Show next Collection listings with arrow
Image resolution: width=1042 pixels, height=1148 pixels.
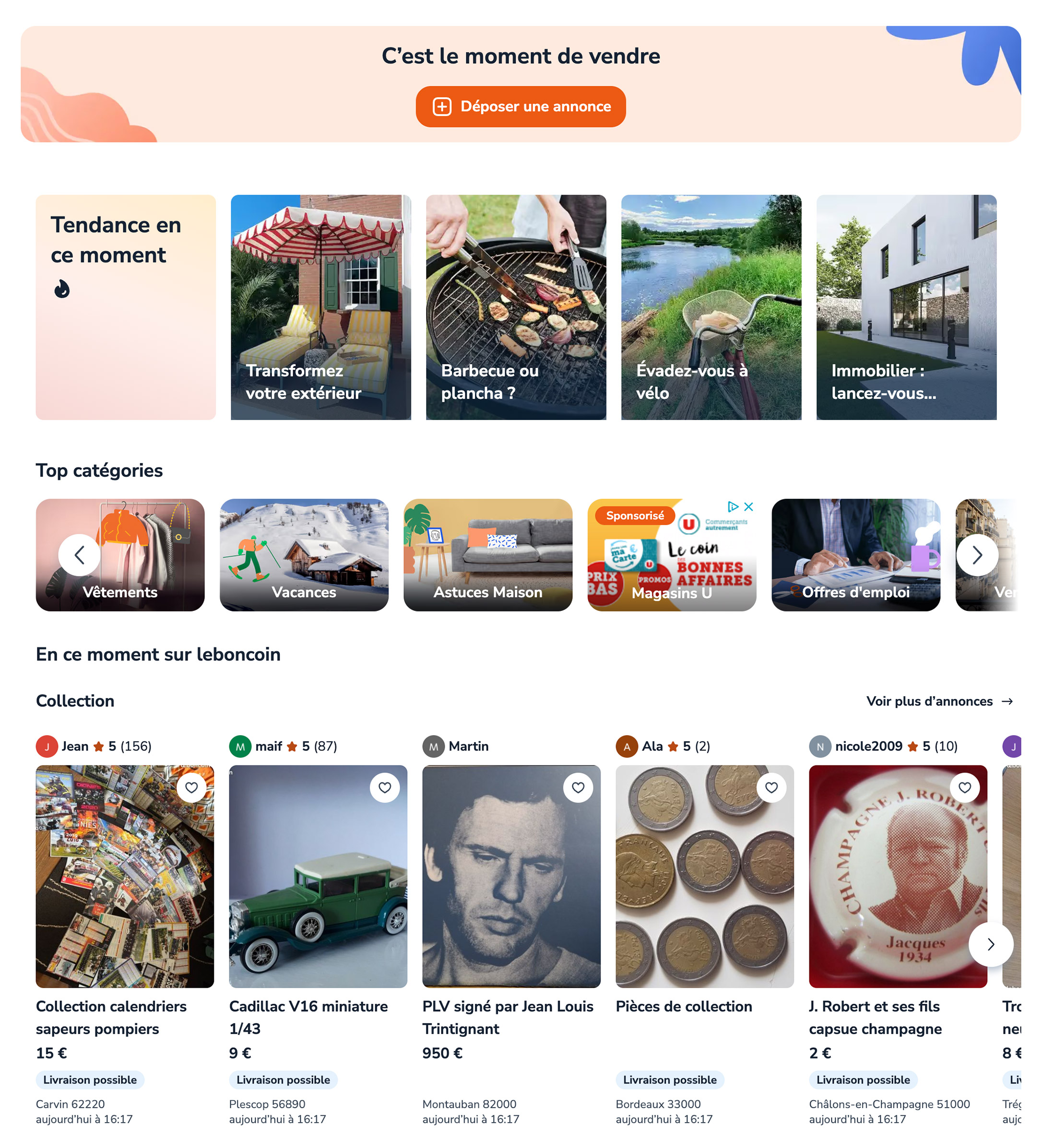(990, 944)
